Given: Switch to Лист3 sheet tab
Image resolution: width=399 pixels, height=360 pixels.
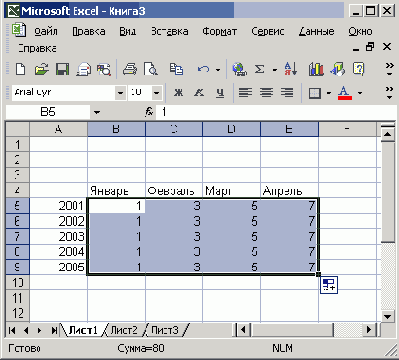Looking at the screenshot, I should coord(165,330).
